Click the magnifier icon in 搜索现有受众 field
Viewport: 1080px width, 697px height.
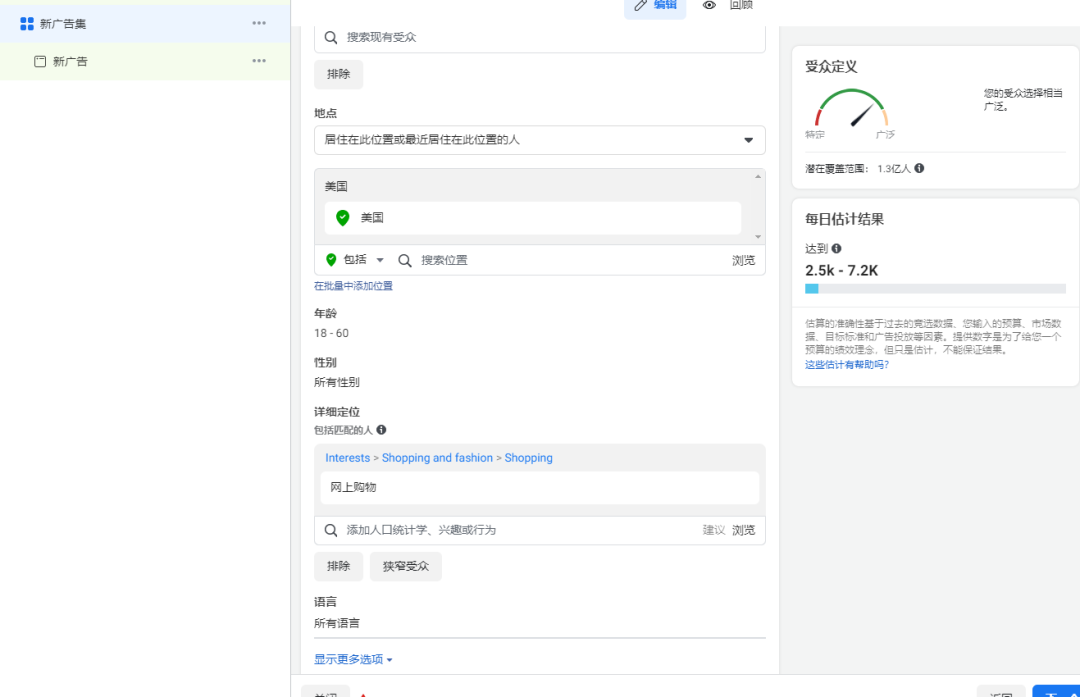[x=331, y=36]
